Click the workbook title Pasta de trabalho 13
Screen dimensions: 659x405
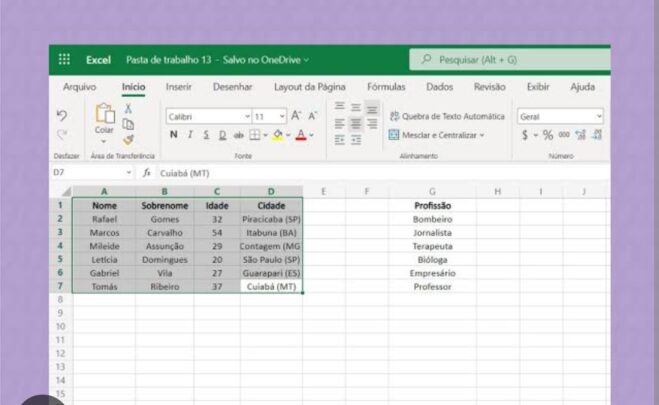(169, 60)
